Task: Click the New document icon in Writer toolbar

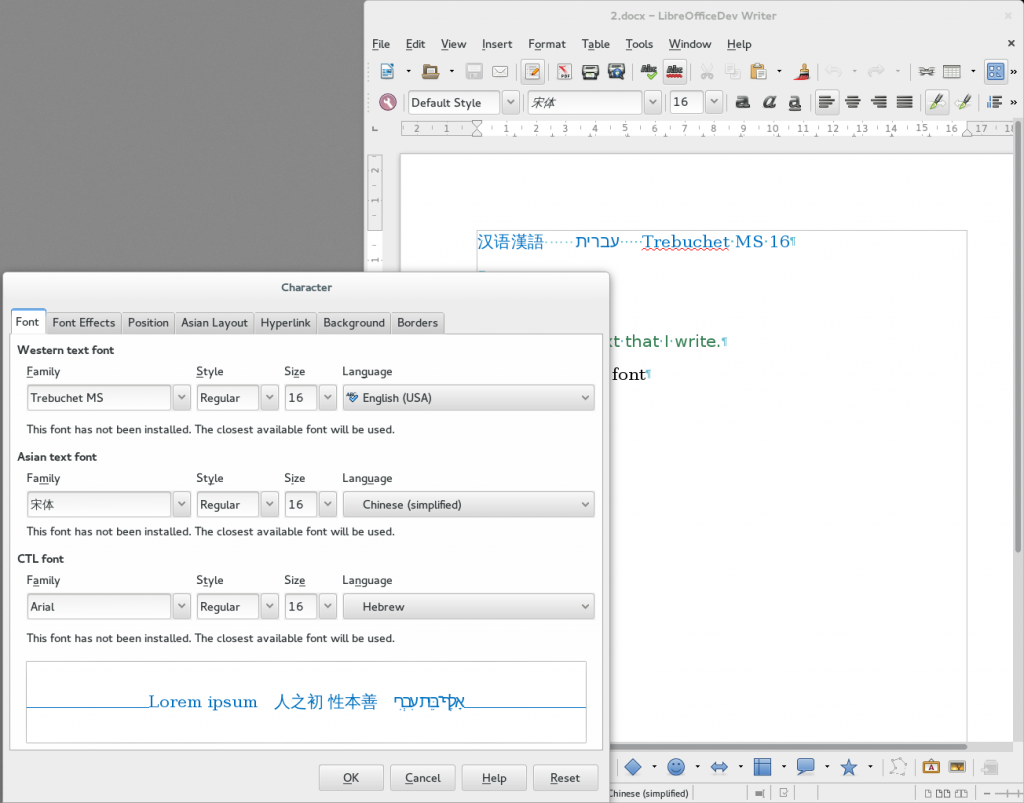Action: coord(387,71)
